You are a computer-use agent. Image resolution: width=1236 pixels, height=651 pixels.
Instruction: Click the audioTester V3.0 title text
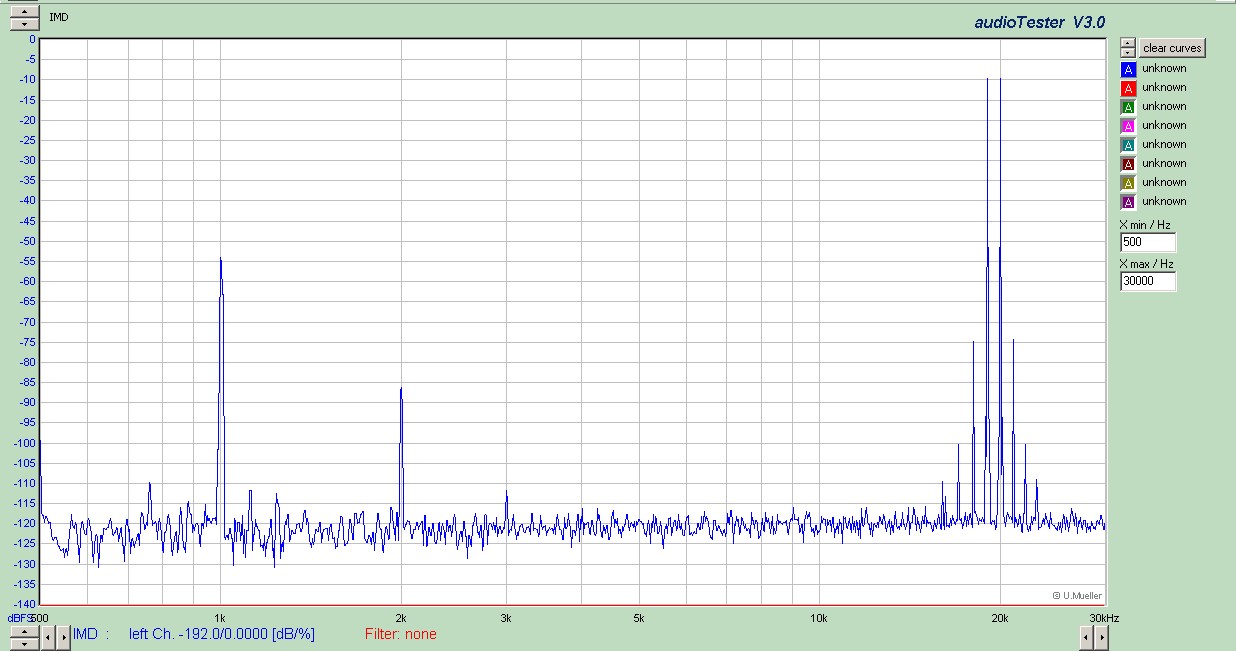[x=1039, y=22]
